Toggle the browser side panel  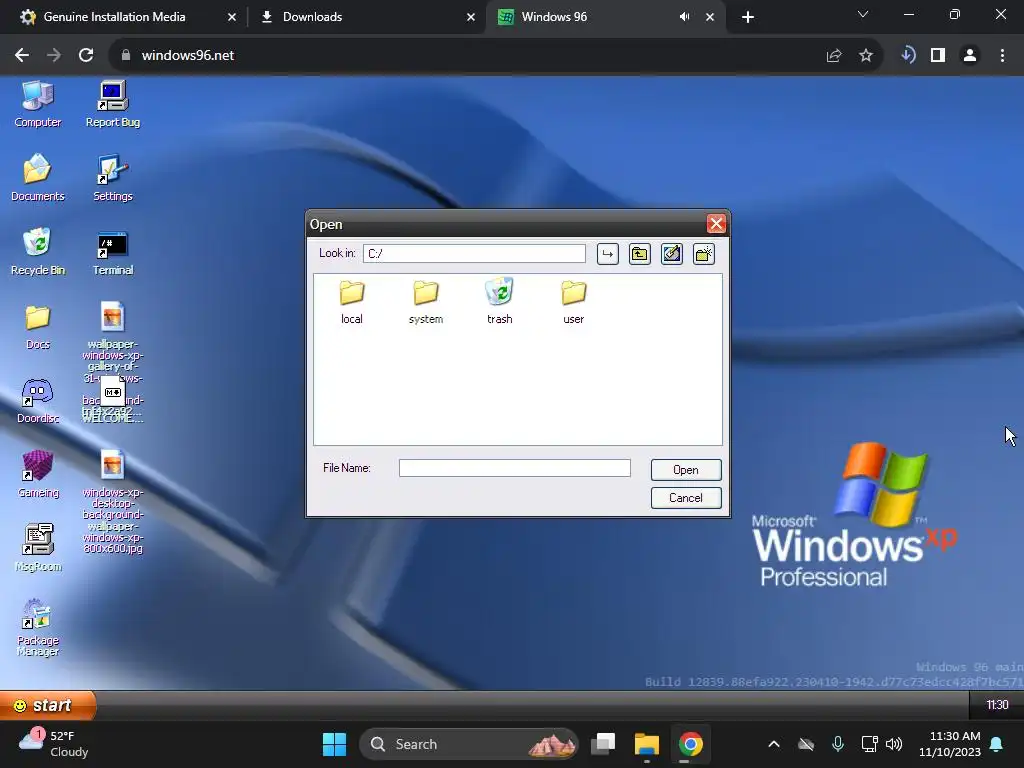pos(938,56)
